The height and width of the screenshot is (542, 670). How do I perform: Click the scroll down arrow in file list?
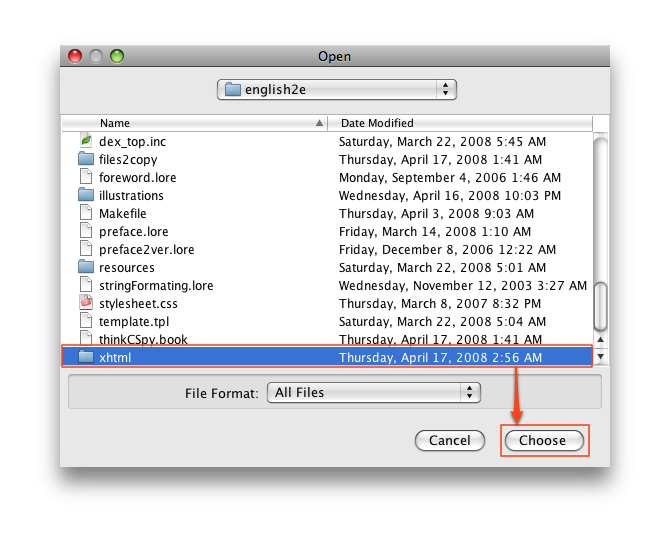click(600, 357)
